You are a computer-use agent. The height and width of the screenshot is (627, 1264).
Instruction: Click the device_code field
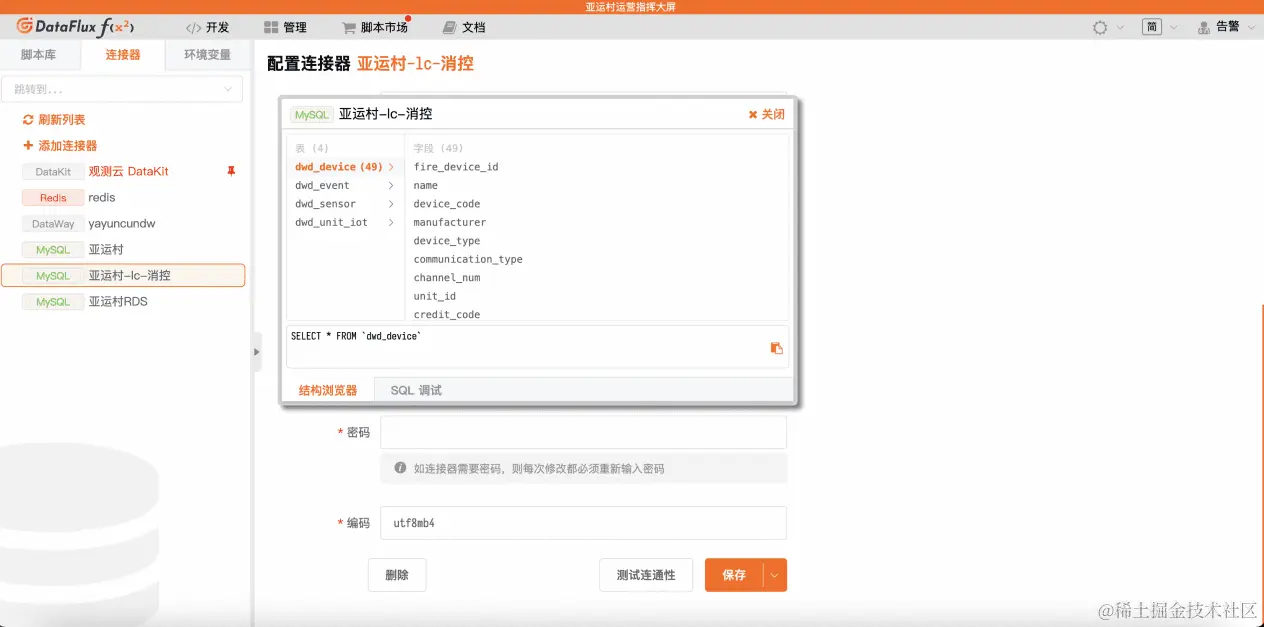[x=447, y=204]
